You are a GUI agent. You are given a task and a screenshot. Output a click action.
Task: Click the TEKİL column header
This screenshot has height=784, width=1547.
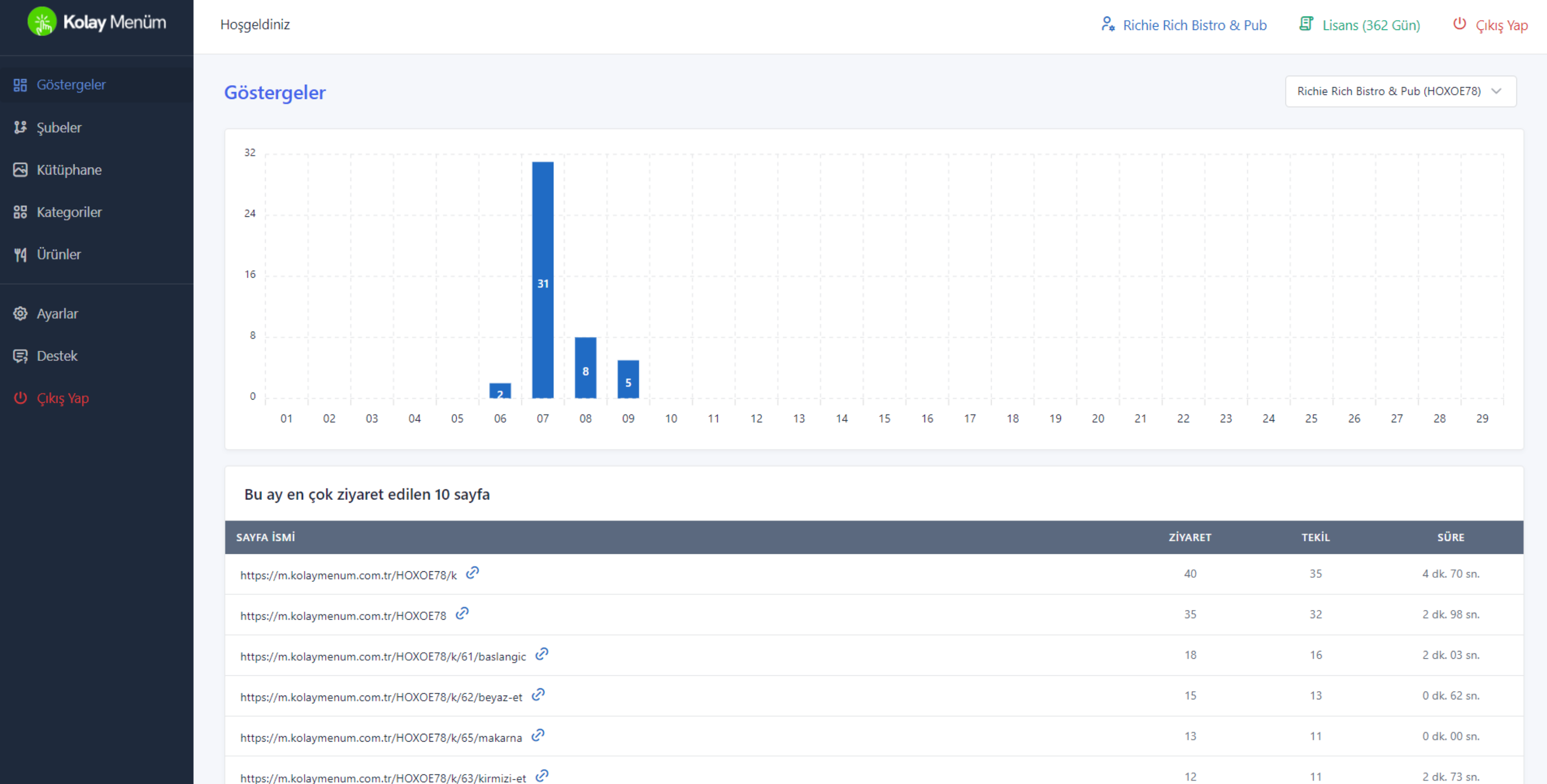tap(1316, 537)
